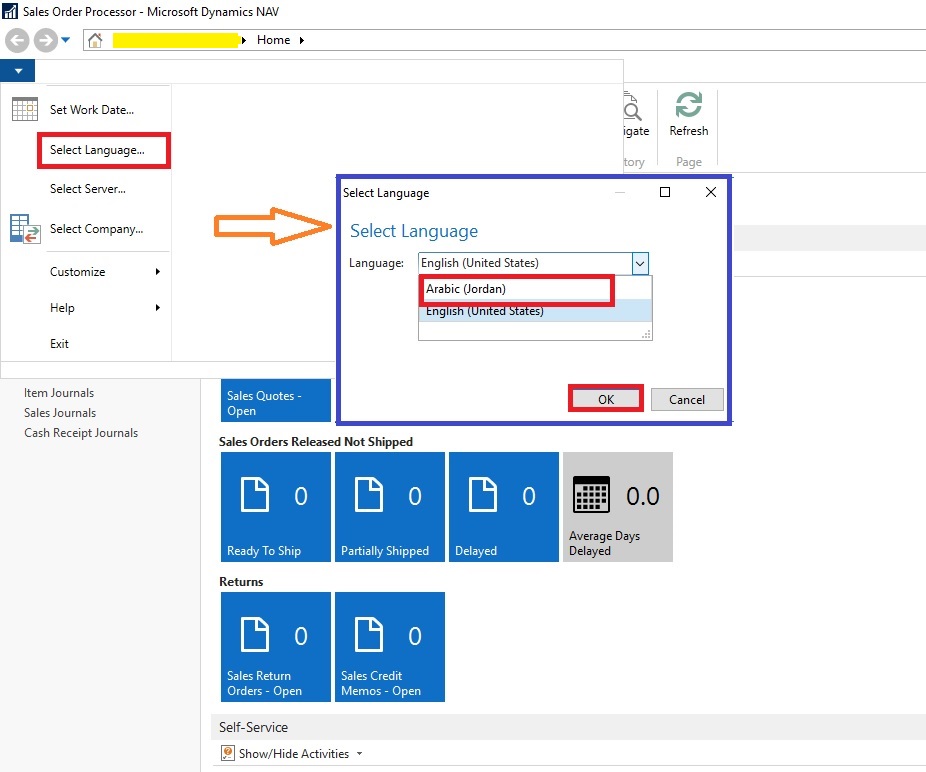The width and height of the screenshot is (926, 772).
Task: Open the Language dropdown arrow
Action: click(641, 263)
